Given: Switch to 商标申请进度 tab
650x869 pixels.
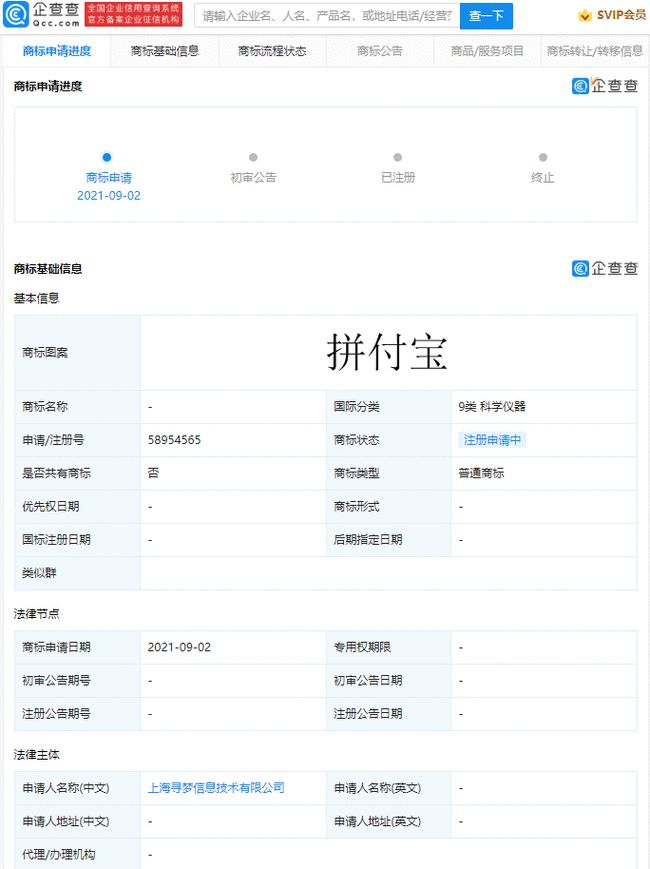Looking at the screenshot, I should tap(57, 51).
